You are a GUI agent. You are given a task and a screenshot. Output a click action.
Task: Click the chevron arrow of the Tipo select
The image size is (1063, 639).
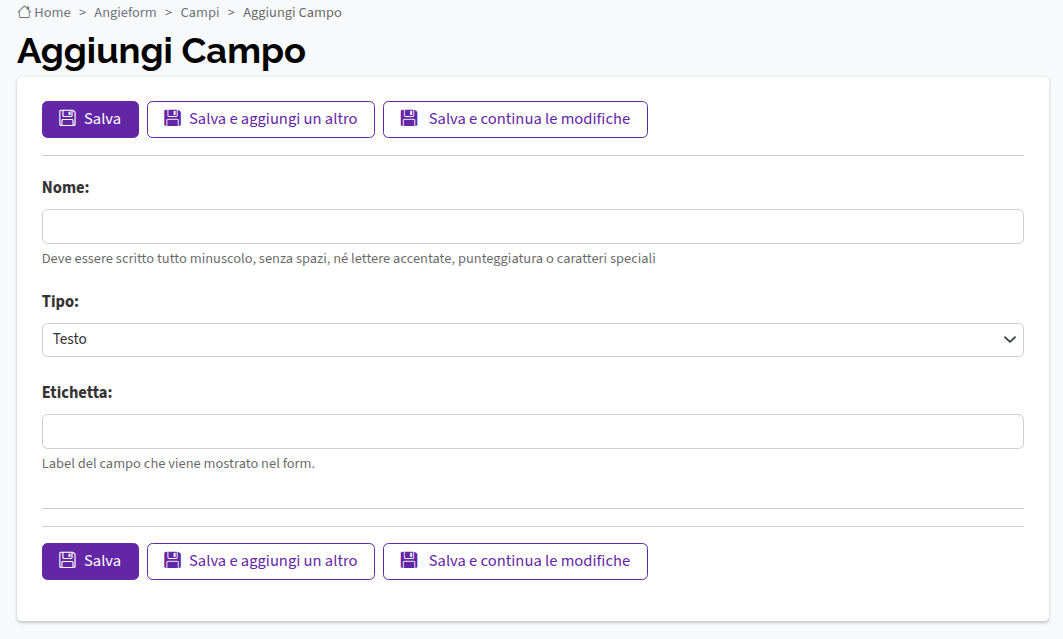[x=1009, y=339]
